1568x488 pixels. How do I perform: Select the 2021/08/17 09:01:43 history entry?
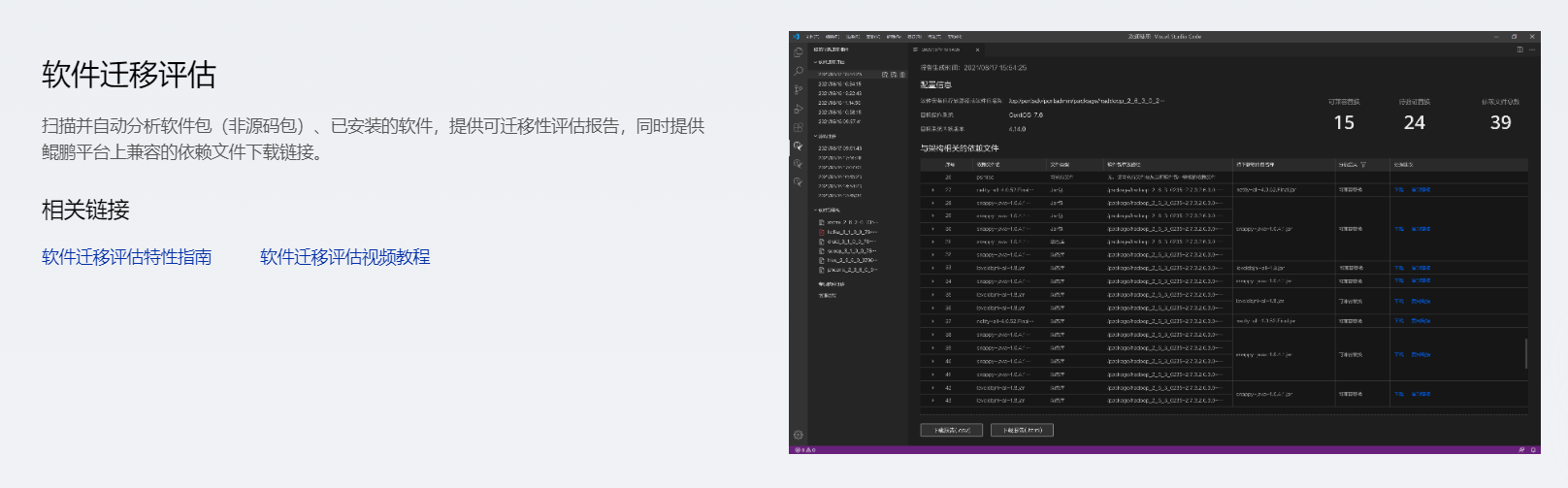[839, 148]
